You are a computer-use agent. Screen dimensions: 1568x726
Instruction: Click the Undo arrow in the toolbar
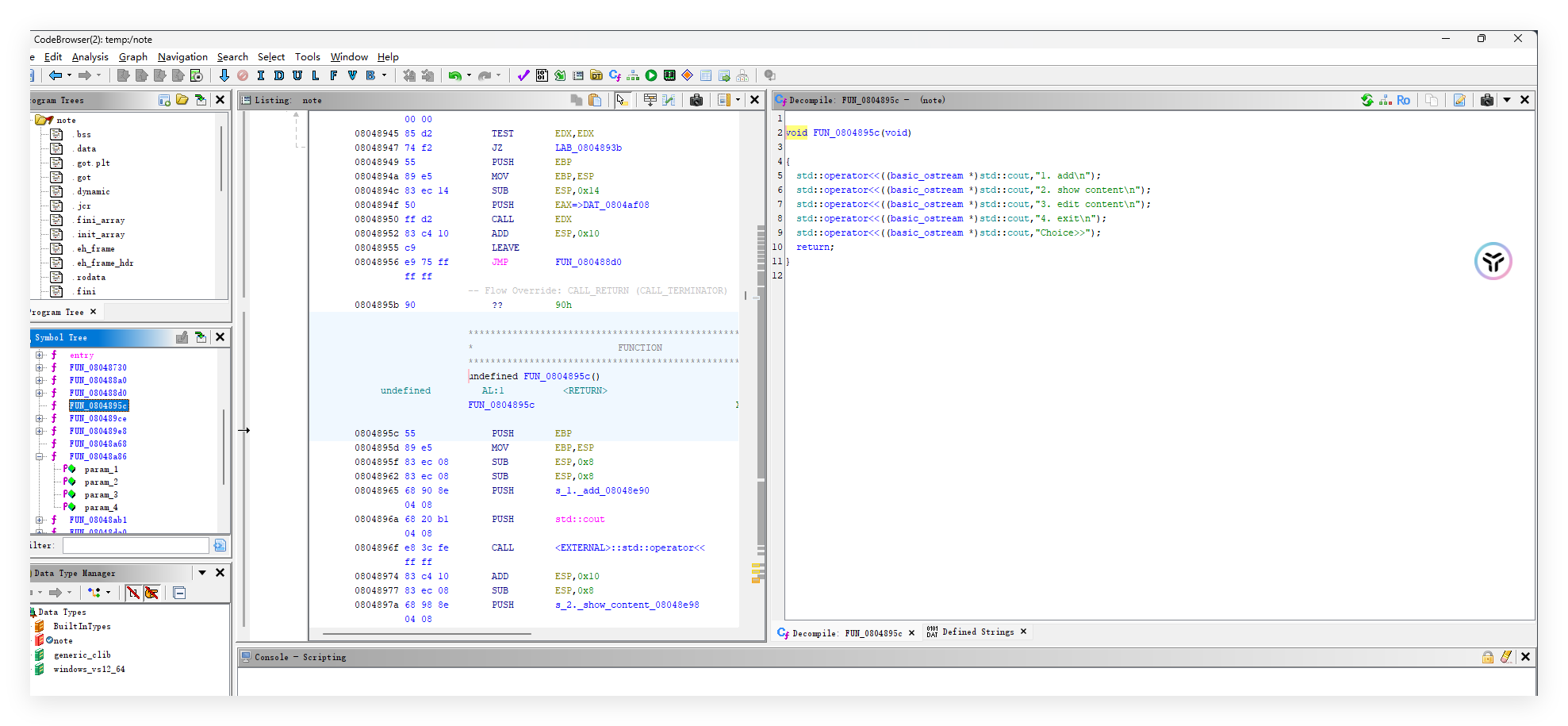454,75
